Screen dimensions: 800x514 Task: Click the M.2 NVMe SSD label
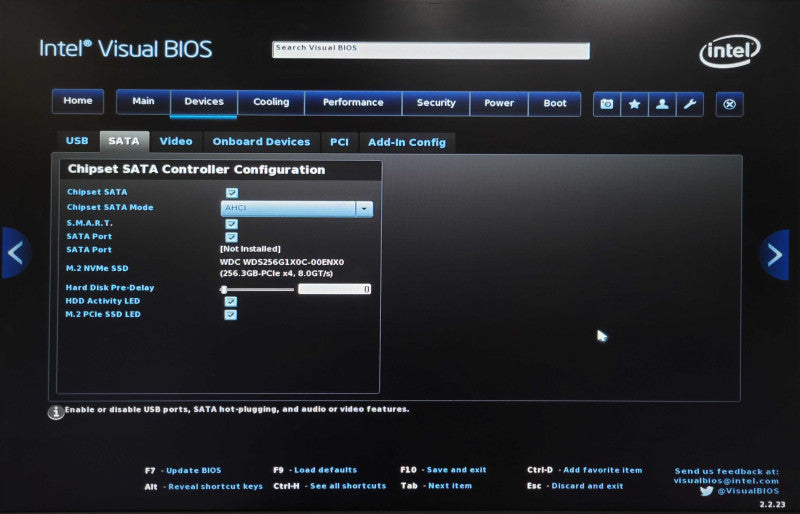coord(97,268)
